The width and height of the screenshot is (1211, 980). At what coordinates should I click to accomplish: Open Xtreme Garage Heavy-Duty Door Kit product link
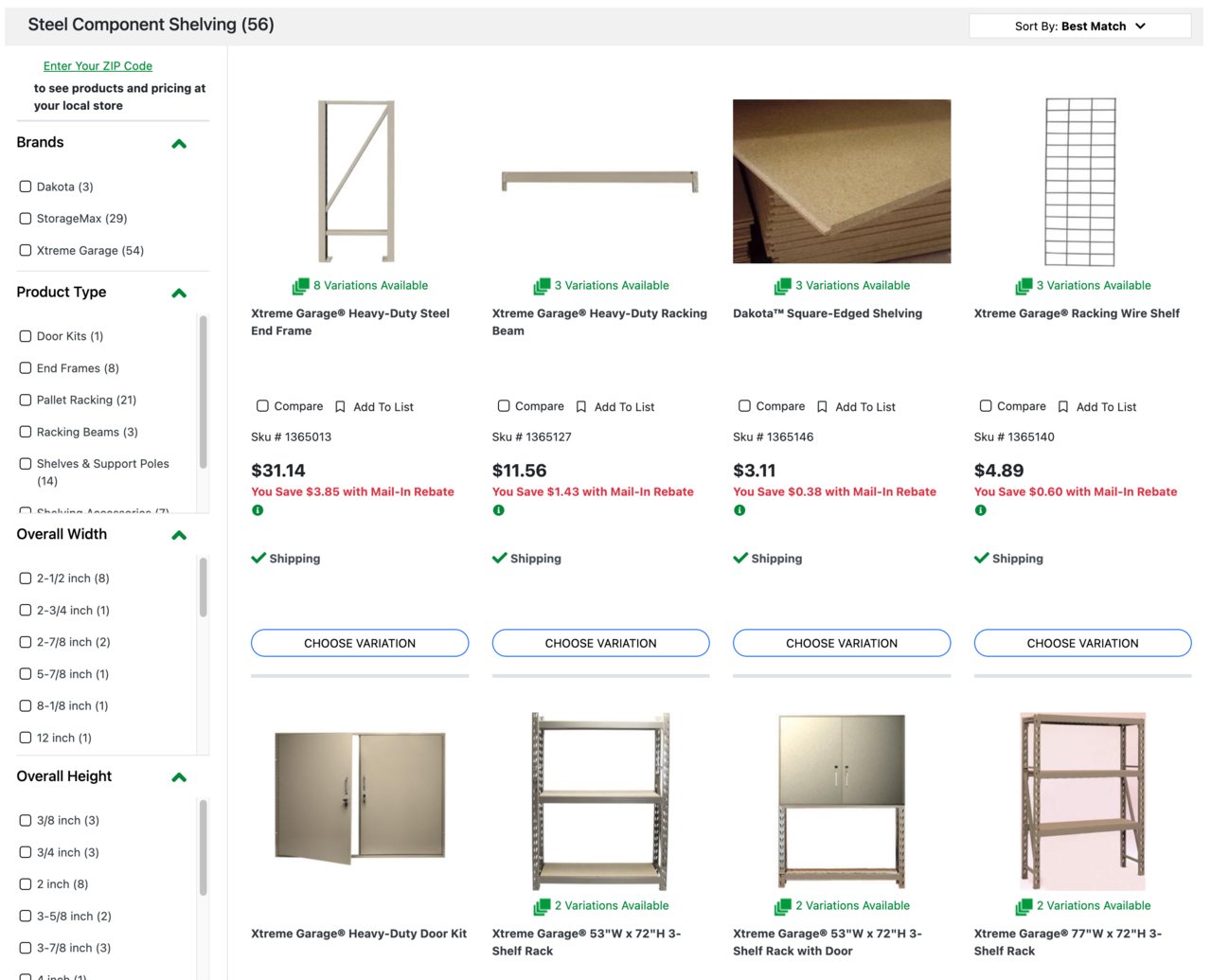coord(359,934)
